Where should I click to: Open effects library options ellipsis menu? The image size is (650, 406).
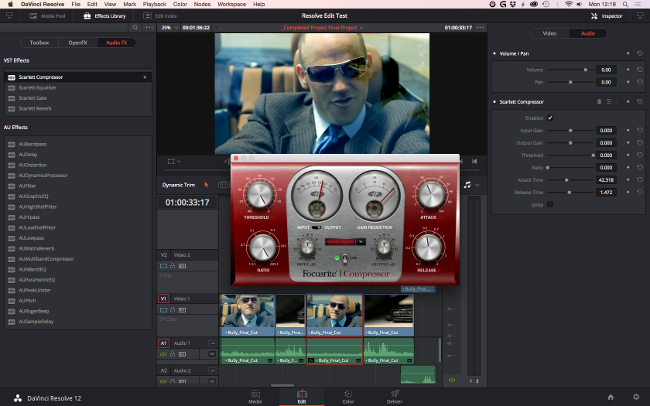pos(149,27)
